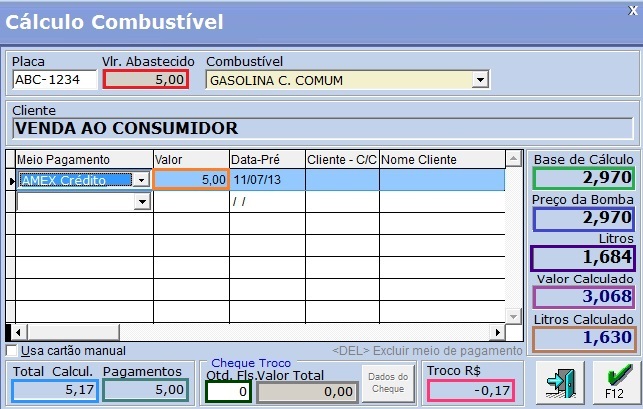Enable the Usa cartão manual checkbox
The height and width of the screenshot is (409, 643).
(x=12, y=351)
